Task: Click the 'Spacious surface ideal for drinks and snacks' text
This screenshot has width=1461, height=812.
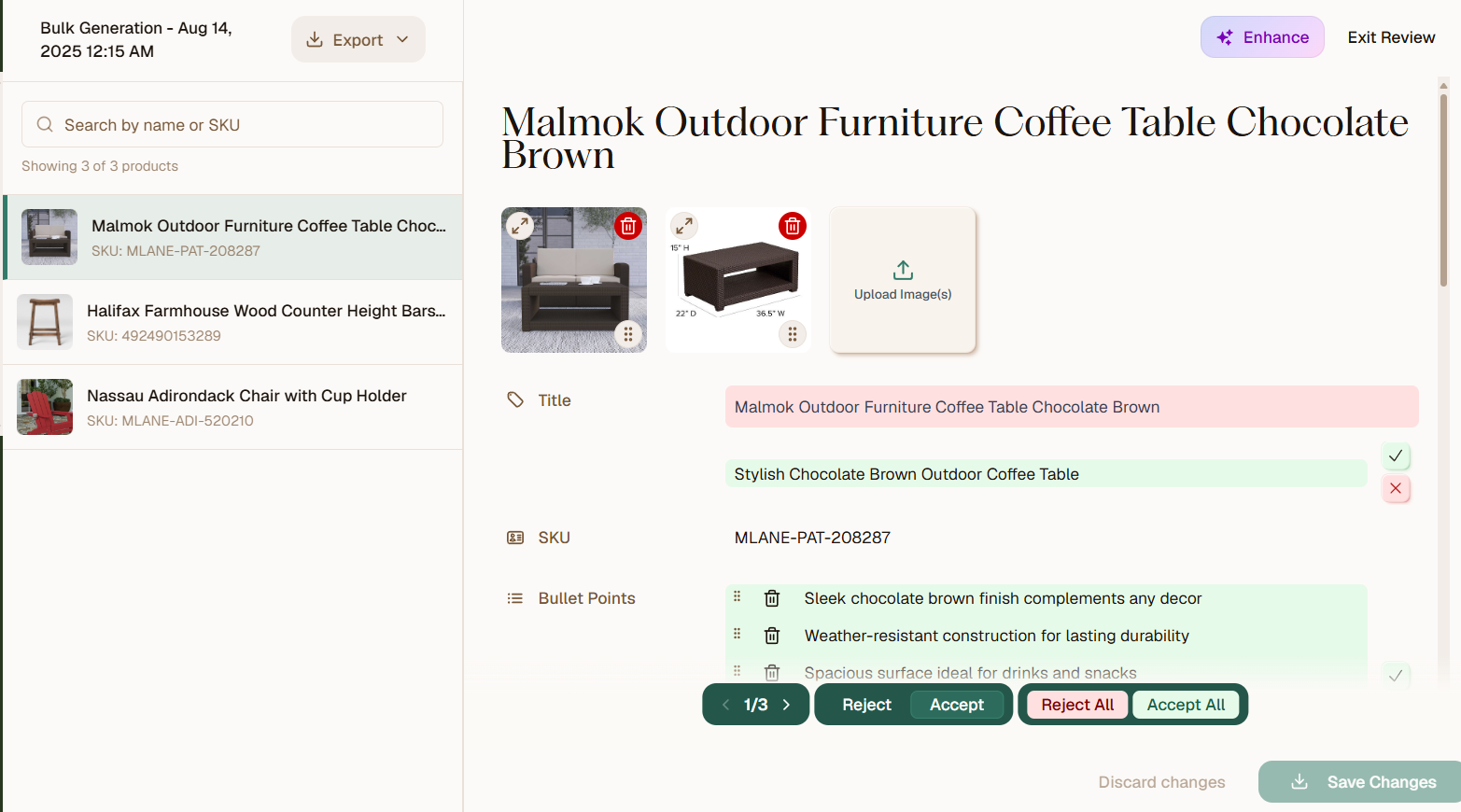Action: pos(970,673)
